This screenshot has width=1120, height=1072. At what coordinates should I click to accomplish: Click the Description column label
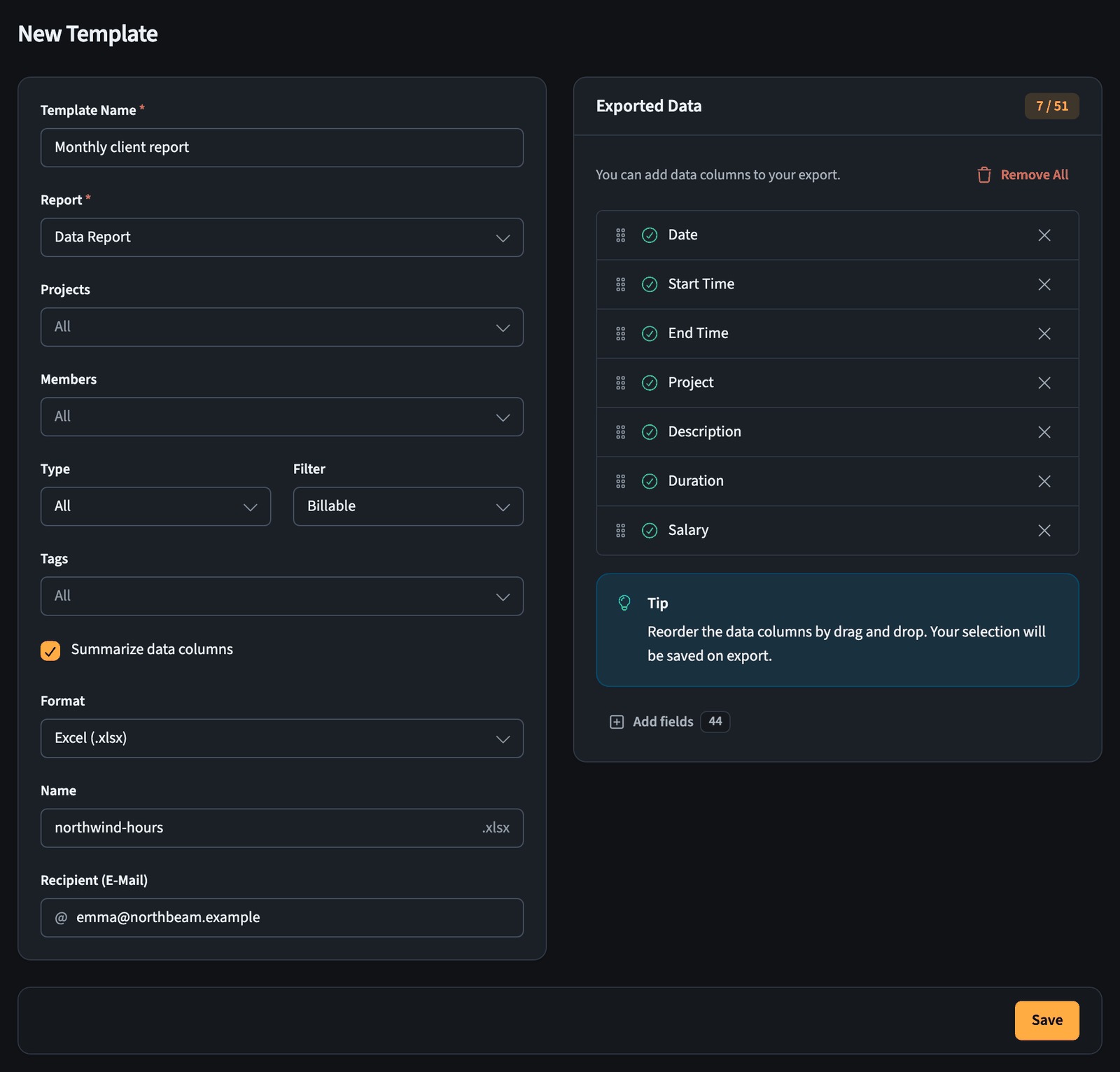click(x=704, y=432)
